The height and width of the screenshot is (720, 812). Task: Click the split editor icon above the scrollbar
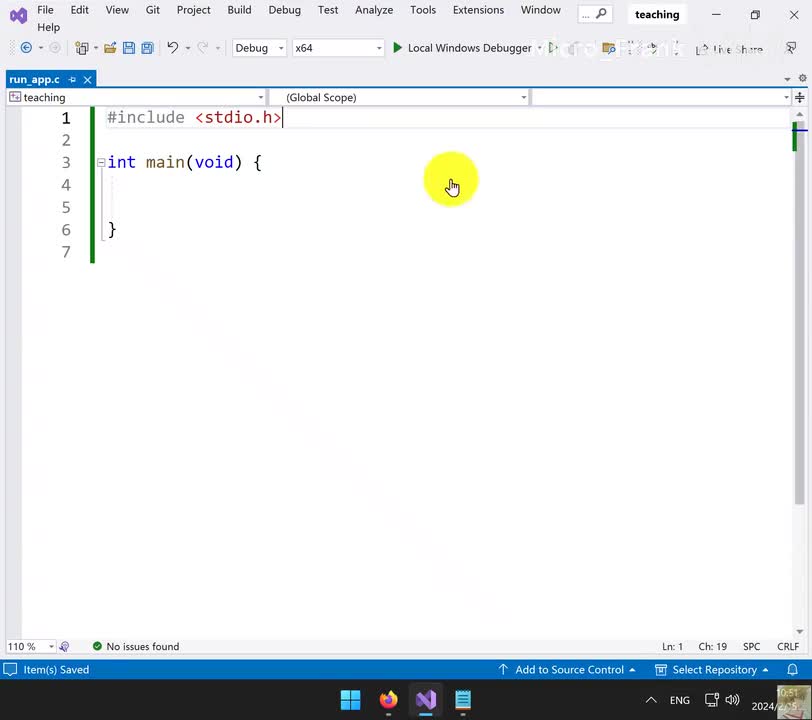click(800, 97)
